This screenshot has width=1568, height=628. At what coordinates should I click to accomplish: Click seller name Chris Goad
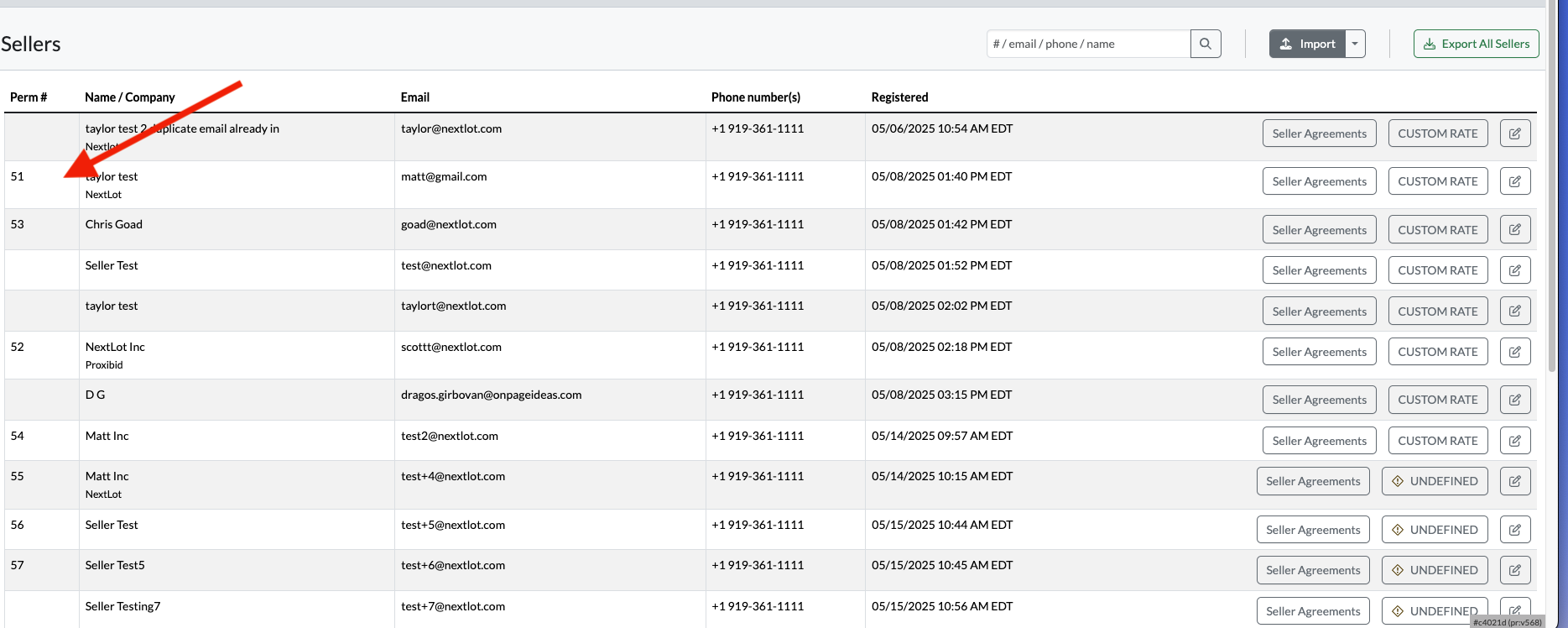coord(114,224)
